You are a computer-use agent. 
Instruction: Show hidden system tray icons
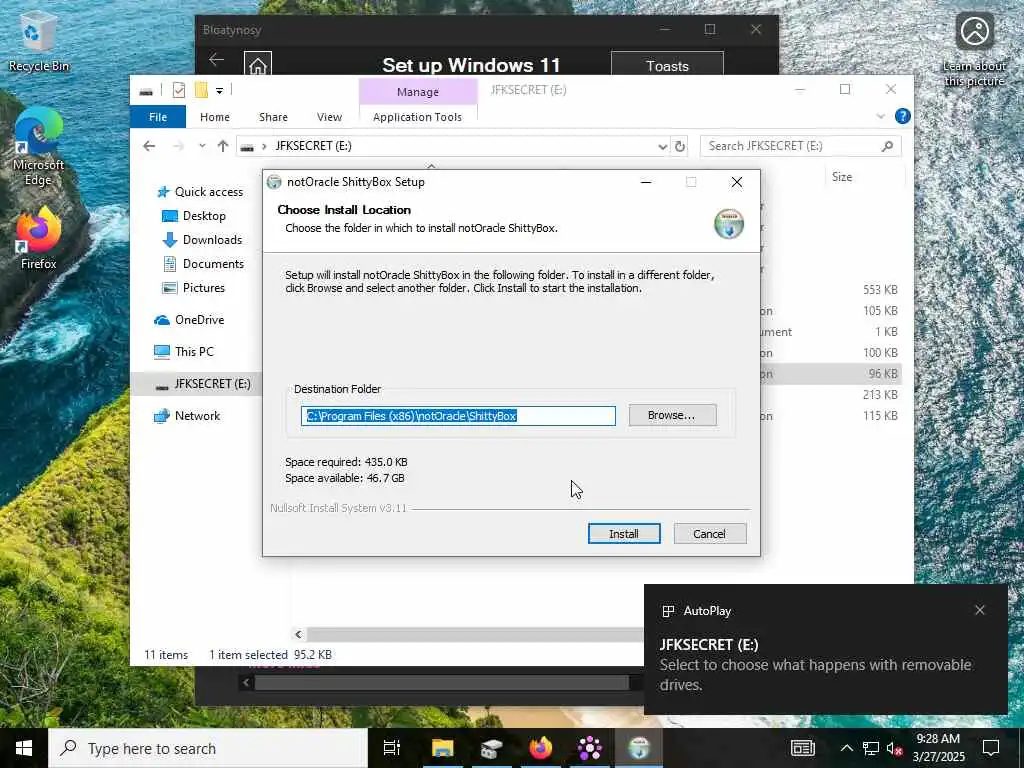(846, 748)
